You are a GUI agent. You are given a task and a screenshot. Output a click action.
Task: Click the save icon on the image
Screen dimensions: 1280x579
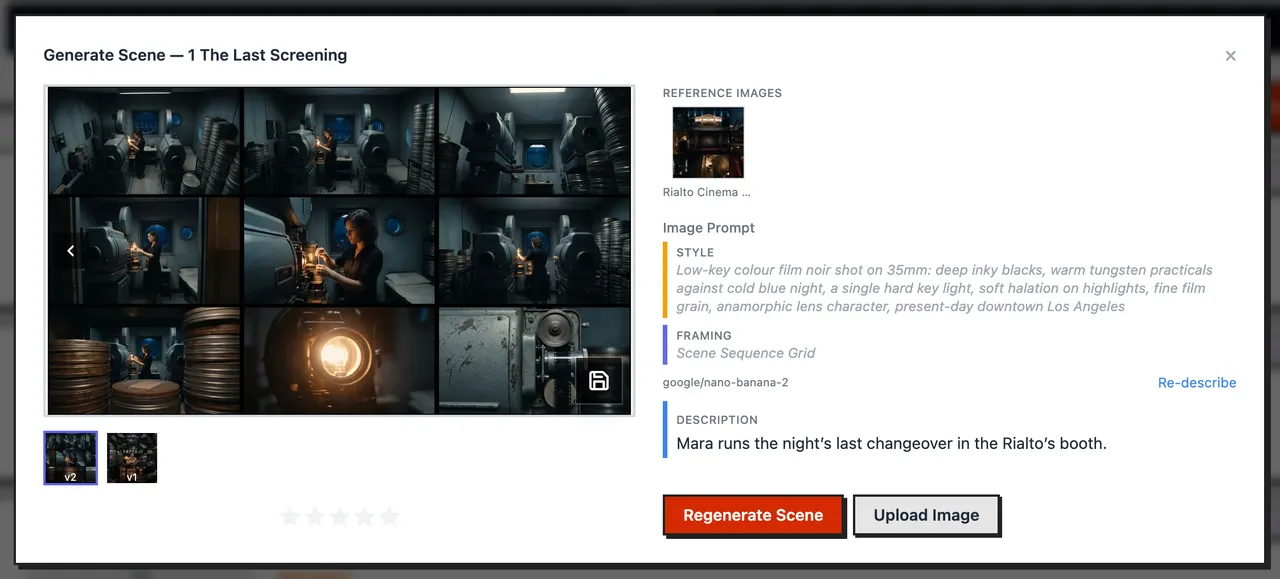599,381
